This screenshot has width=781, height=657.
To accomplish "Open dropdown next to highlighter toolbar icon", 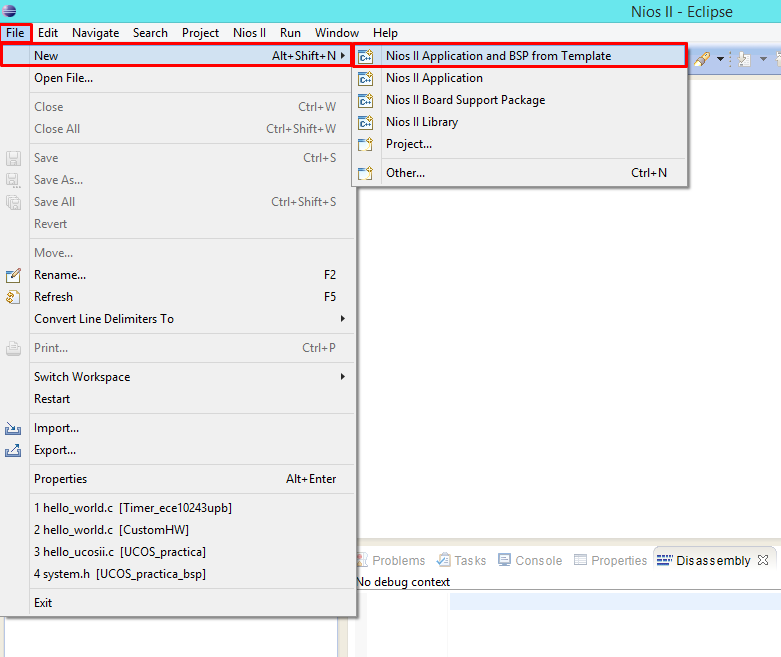I will 720,59.
